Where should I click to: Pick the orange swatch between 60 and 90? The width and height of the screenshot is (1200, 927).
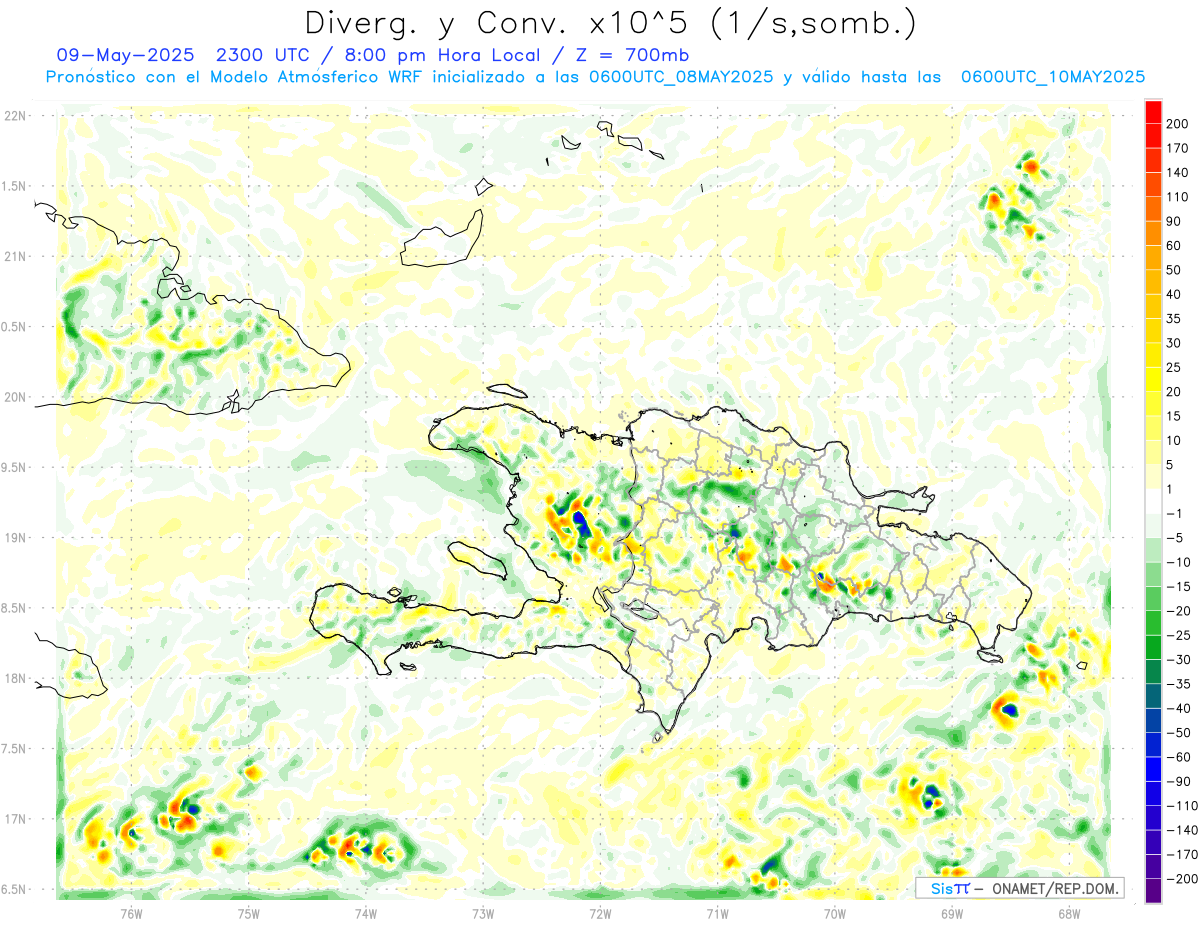(x=1153, y=234)
